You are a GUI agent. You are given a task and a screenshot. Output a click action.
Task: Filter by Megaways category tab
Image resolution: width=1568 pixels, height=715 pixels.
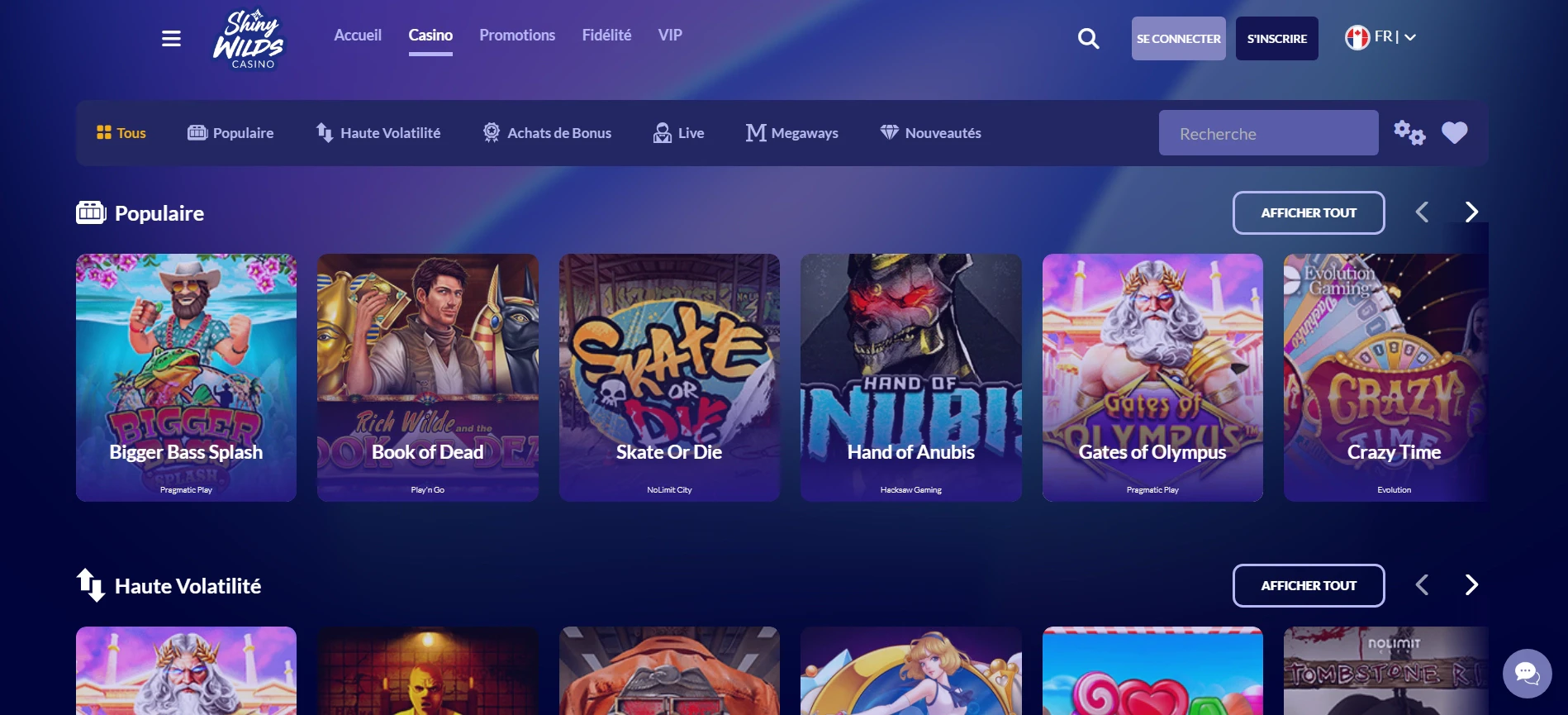pos(791,133)
